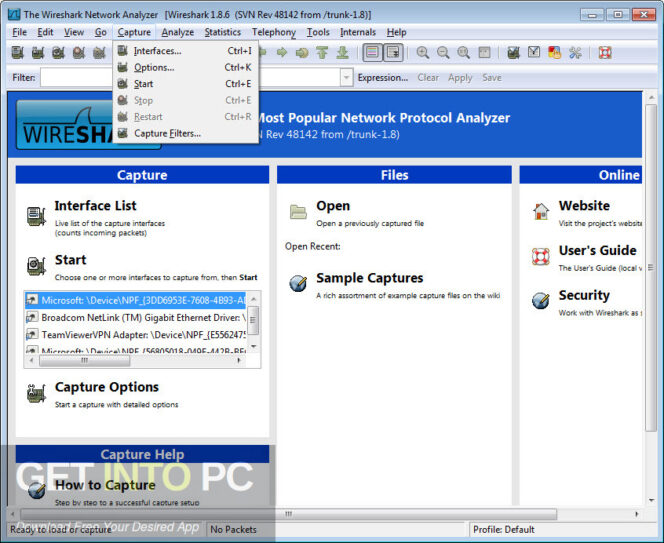Click the Zoom 100% magnifier icon

pyautogui.click(x=463, y=53)
